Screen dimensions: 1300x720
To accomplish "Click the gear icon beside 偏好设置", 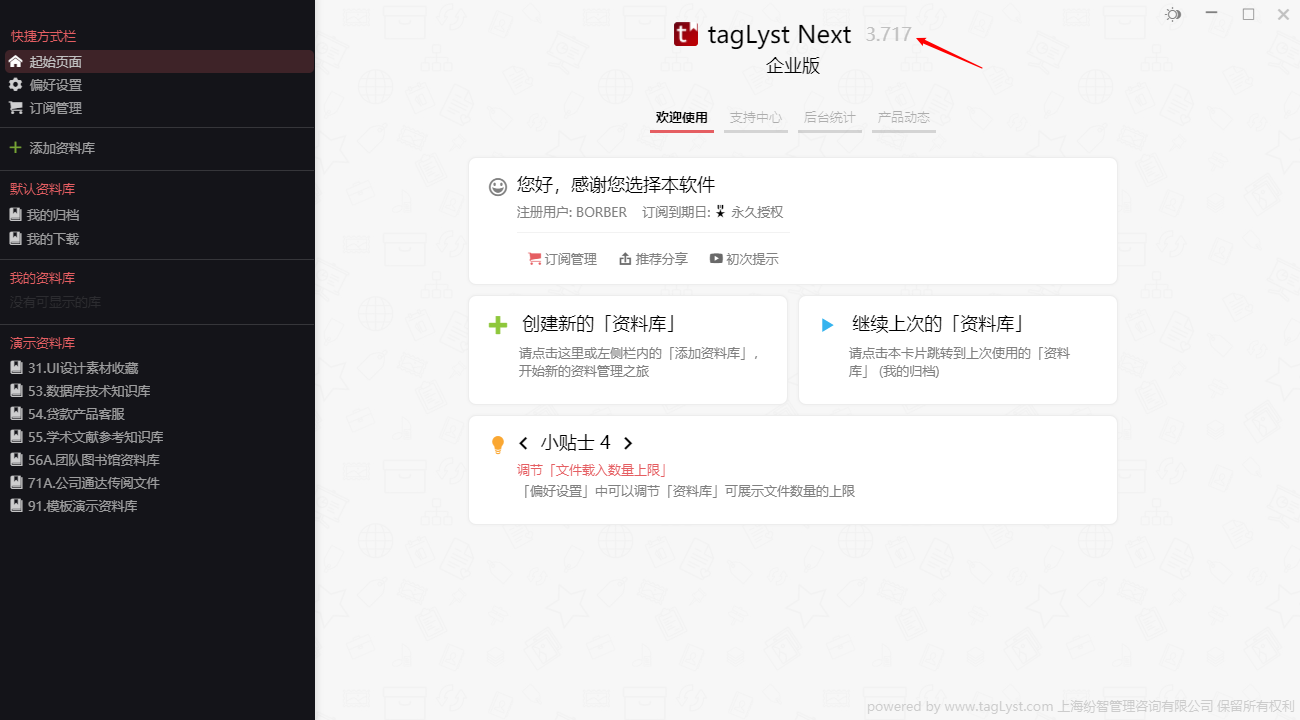I will pyautogui.click(x=15, y=85).
